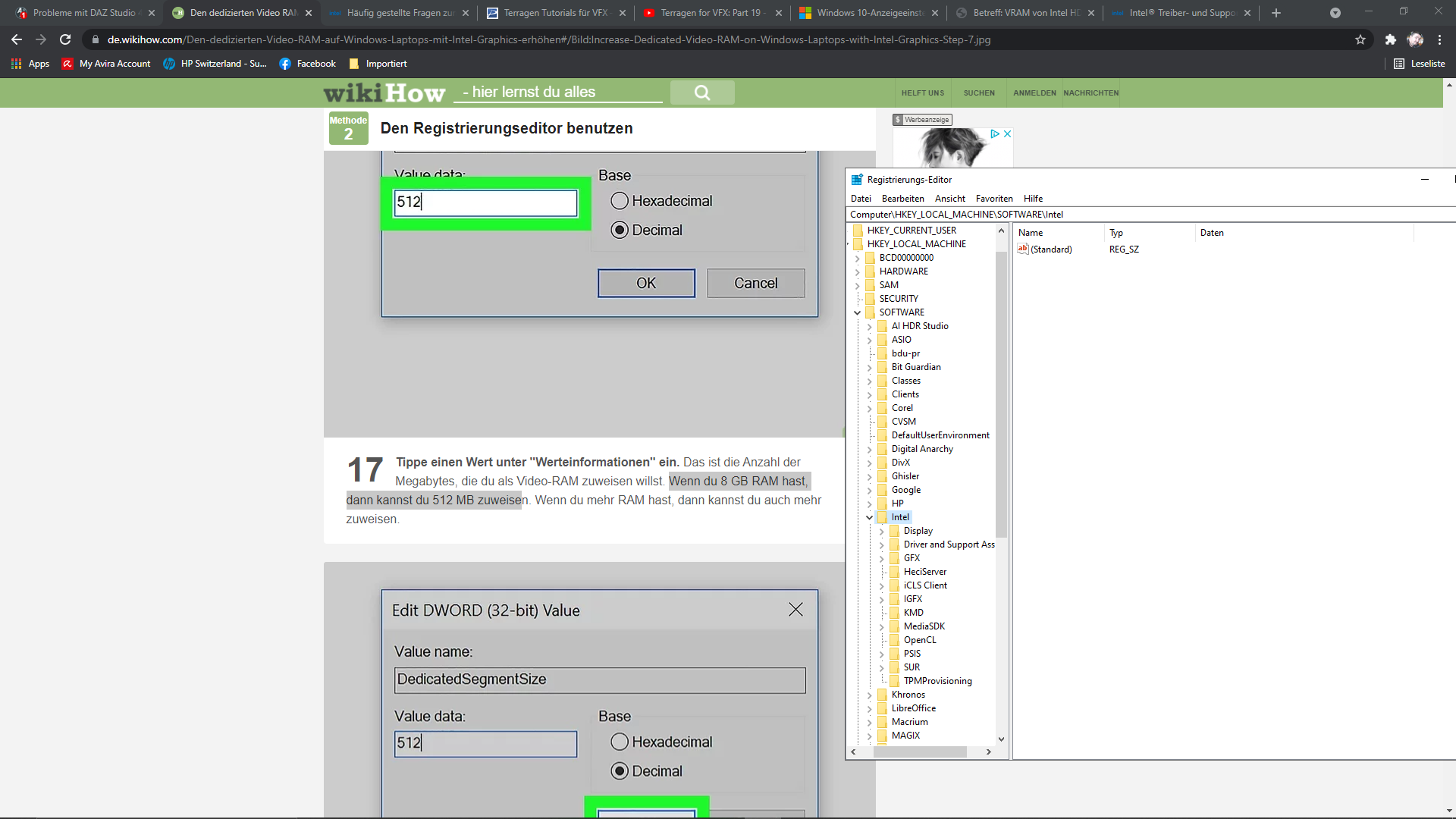Image resolution: width=1456 pixels, height=819 pixels.
Task: Click the wikiHow search magnifier icon
Action: click(702, 93)
